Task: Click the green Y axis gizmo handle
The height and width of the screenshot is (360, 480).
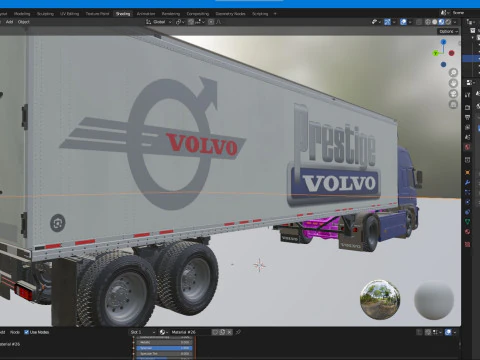Action: pyautogui.click(x=435, y=53)
